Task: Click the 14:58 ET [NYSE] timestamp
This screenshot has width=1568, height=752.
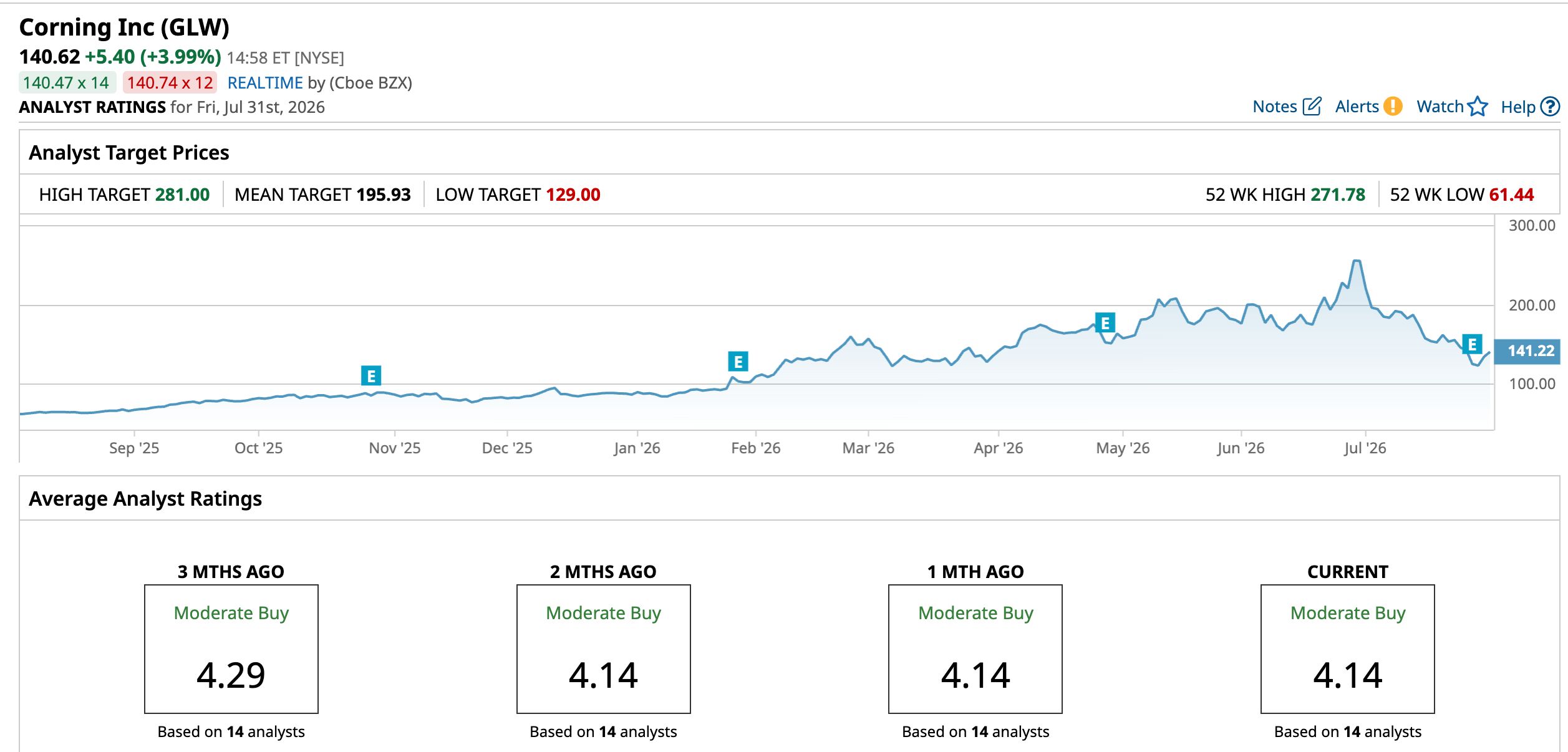Action: coord(286,58)
